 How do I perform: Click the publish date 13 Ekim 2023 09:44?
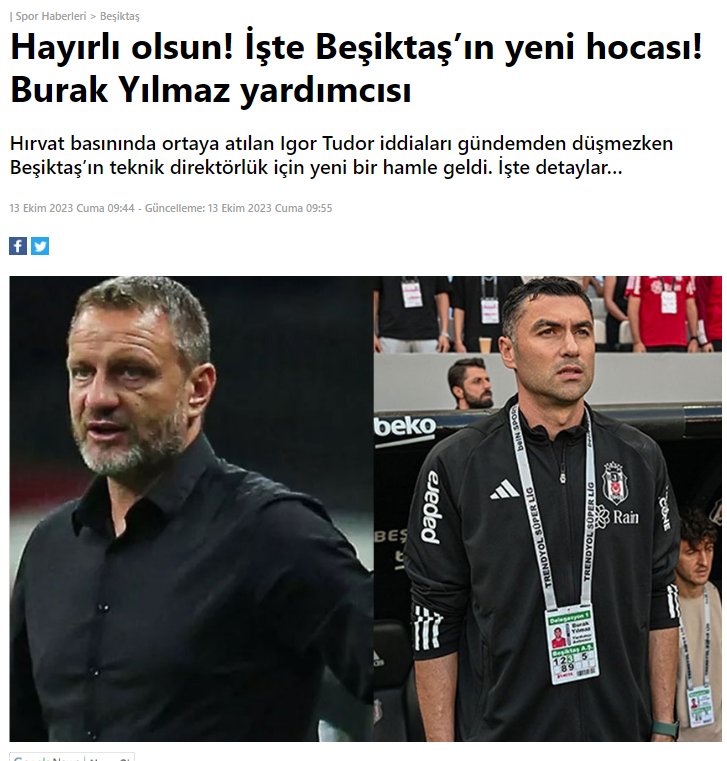click(72, 208)
